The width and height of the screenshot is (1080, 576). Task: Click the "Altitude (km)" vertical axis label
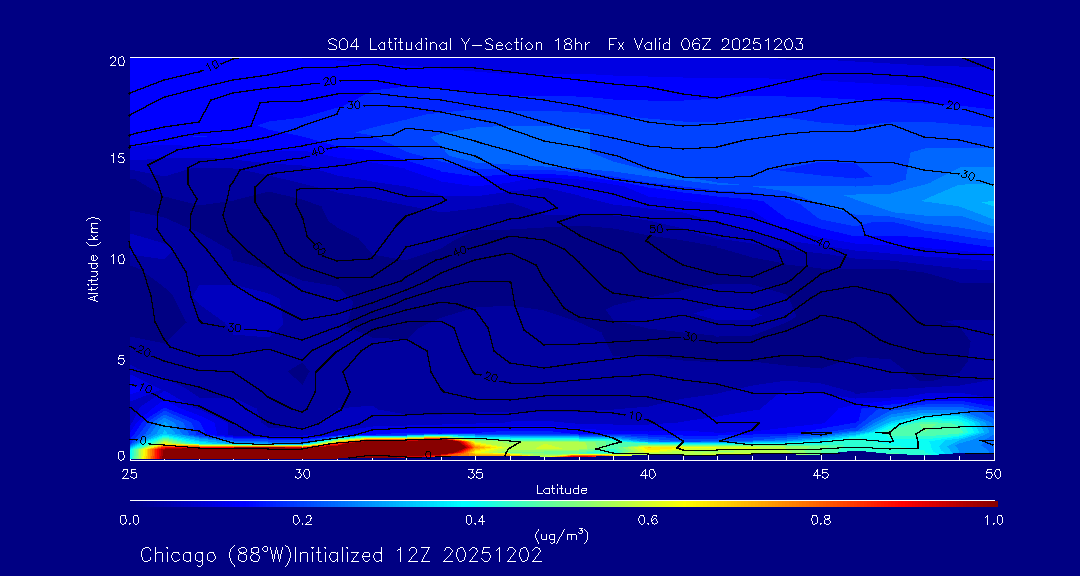click(92, 258)
